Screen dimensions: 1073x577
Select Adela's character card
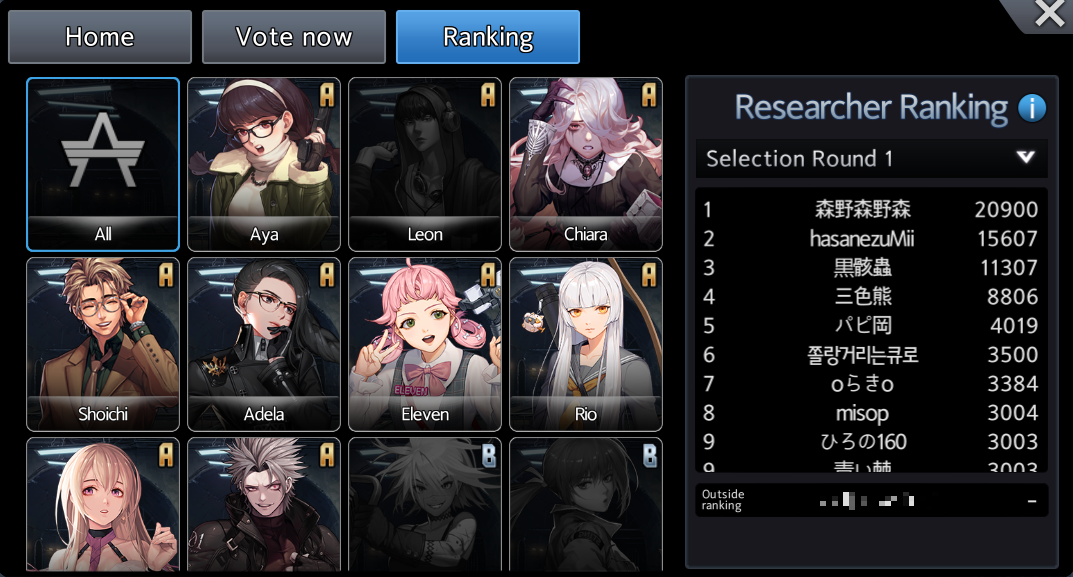tap(263, 344)
